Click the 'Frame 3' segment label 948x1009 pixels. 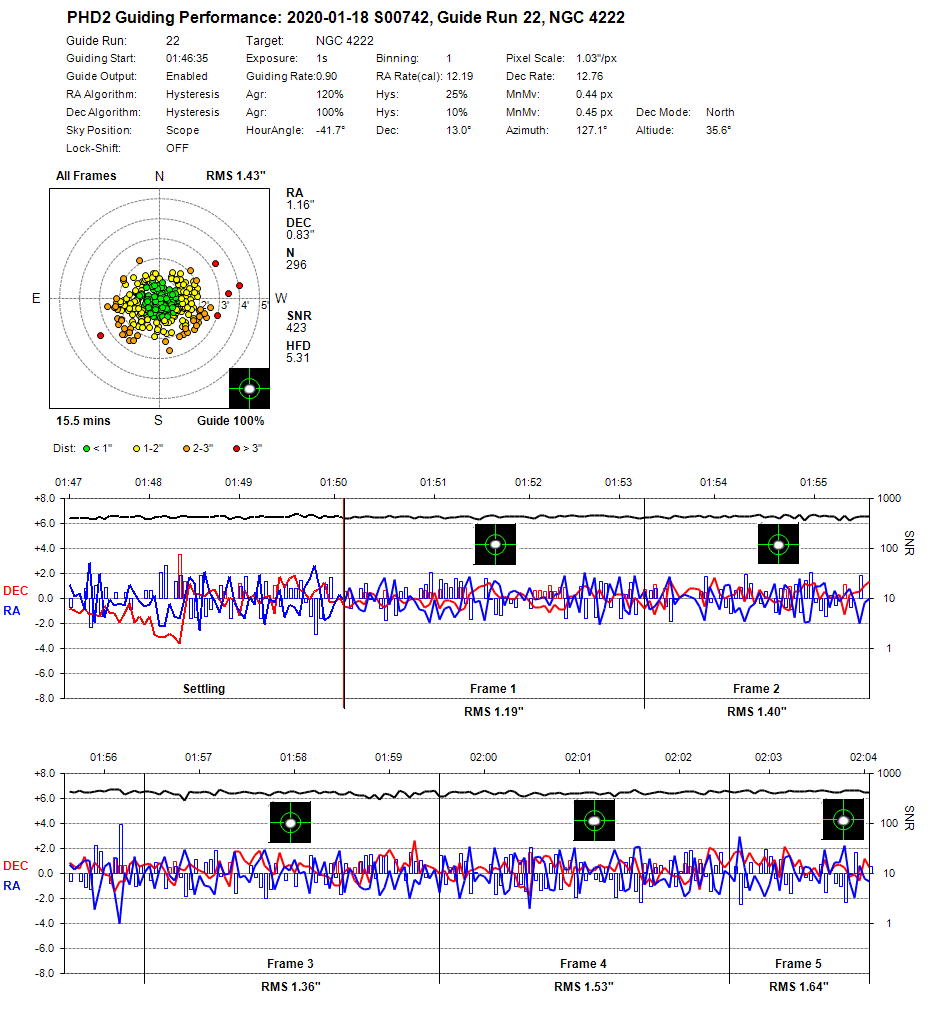(290, 963)
